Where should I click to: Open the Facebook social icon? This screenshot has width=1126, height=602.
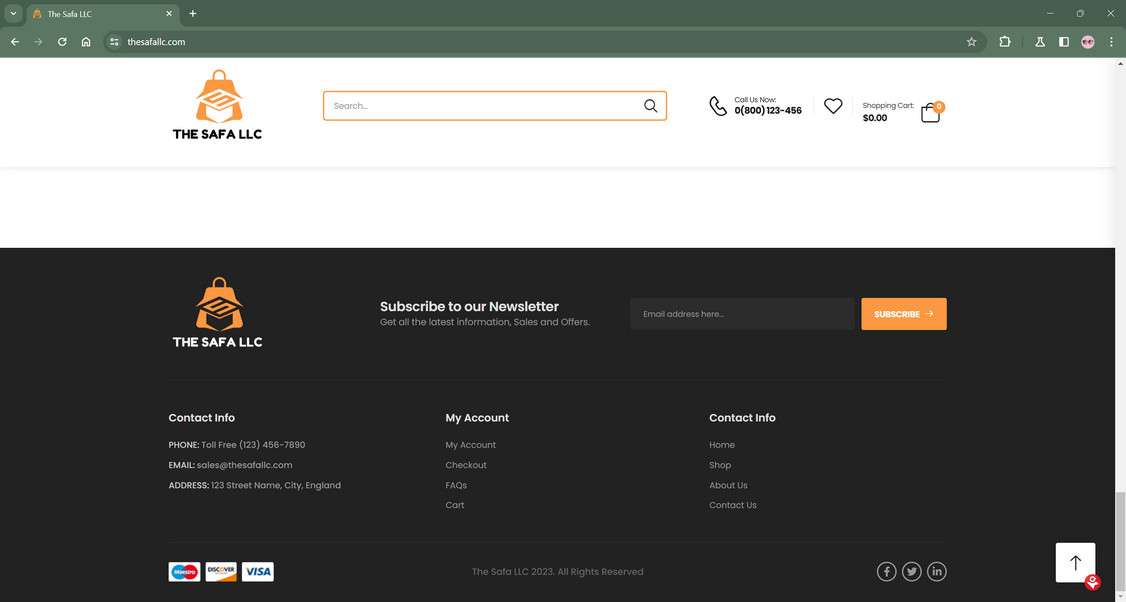pyautogui.click(x=887, y=572)
